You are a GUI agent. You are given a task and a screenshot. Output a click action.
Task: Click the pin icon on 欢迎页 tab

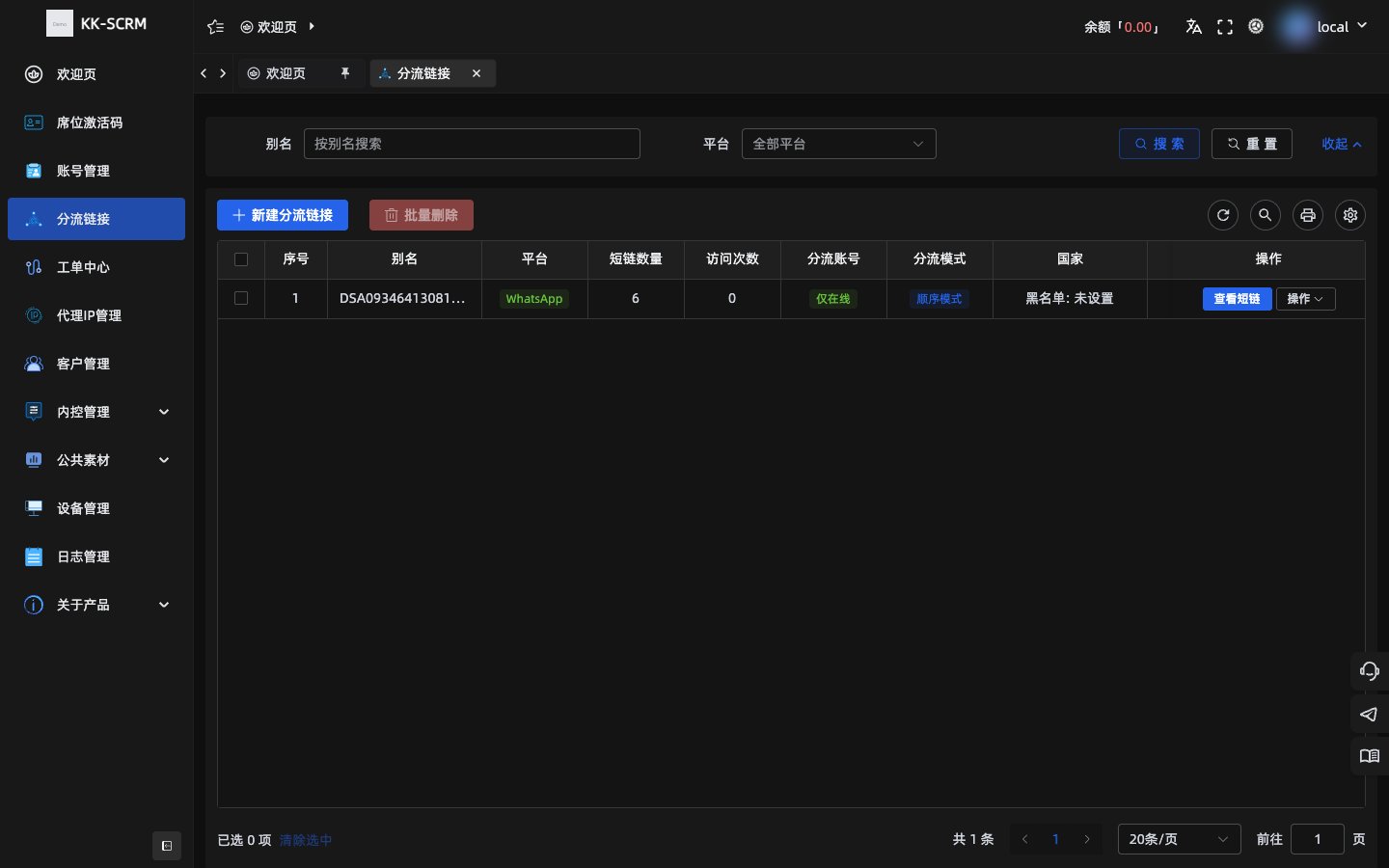coord(345,73)
